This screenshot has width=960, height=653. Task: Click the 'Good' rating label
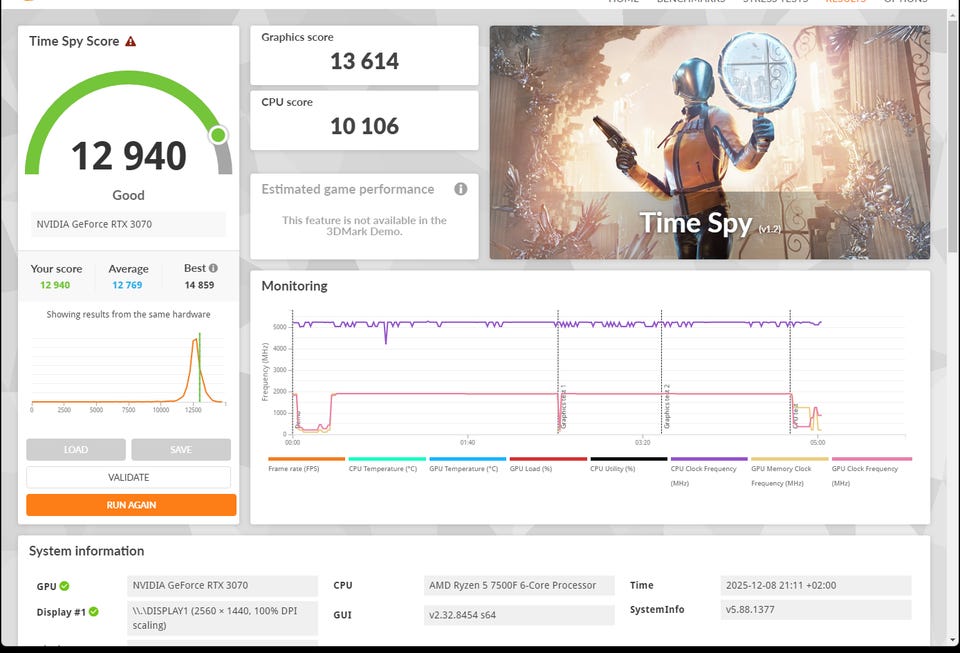129,195
